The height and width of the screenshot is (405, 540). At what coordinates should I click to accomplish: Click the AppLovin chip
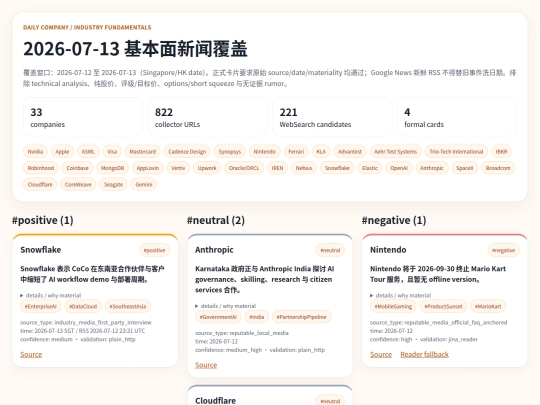point(148,168)
